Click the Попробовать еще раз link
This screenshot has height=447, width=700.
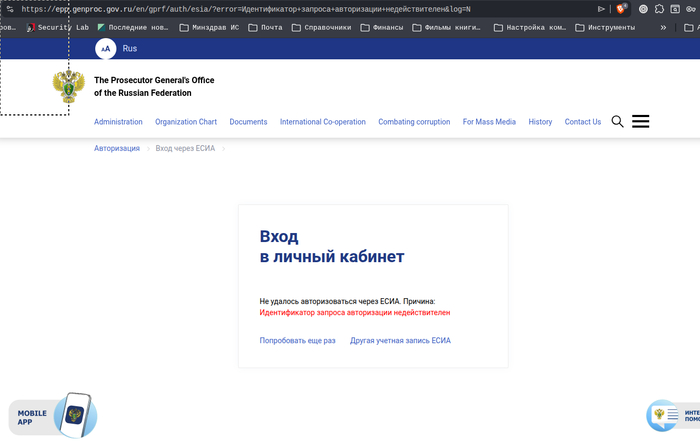(x=297, y=341)
